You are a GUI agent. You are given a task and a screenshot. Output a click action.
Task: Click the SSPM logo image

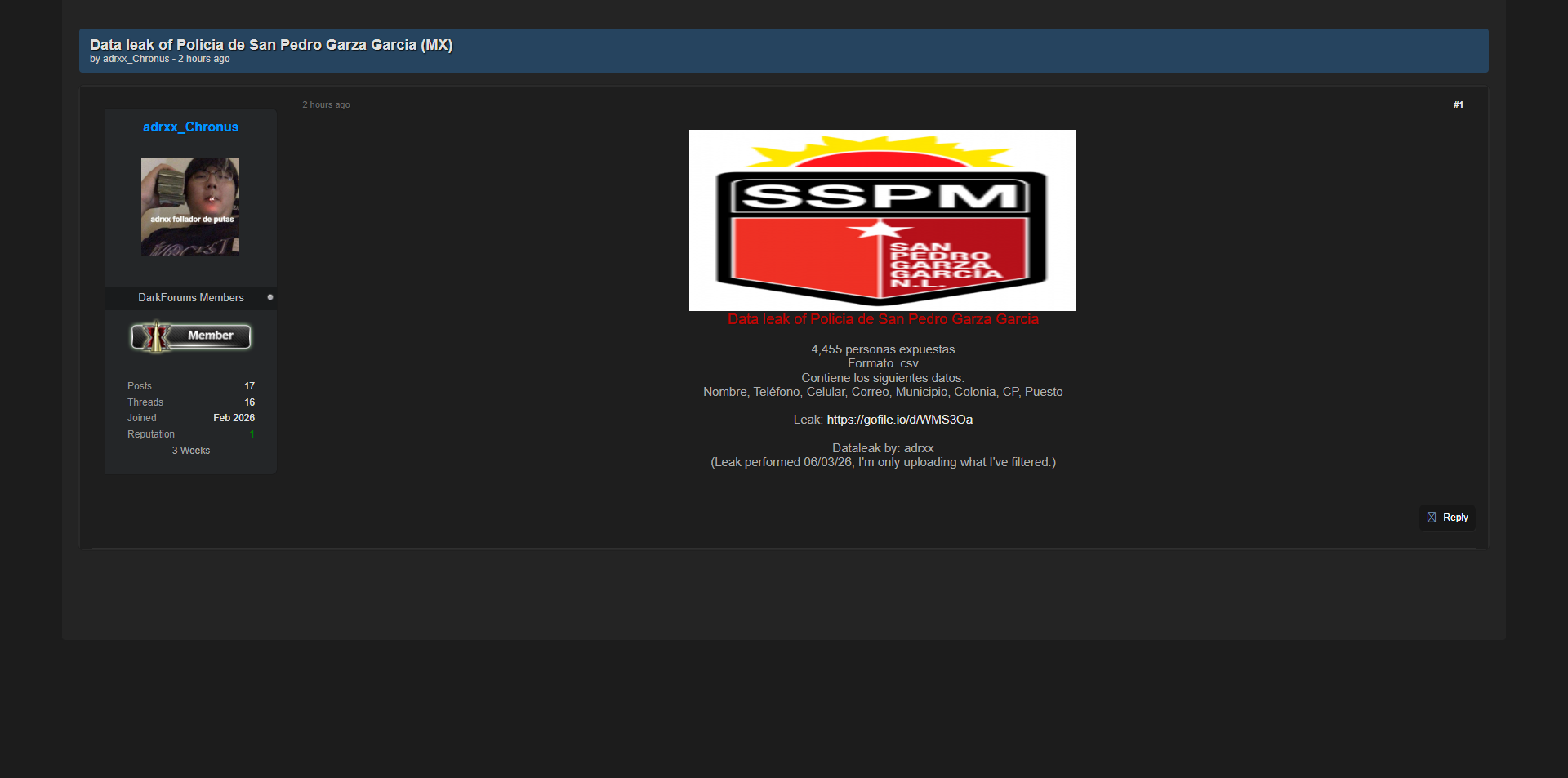[882, 220]
